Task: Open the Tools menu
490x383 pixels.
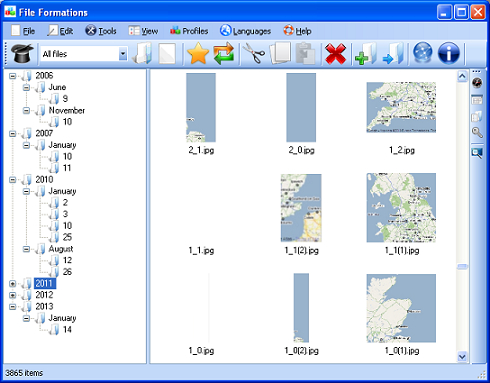Action: (101, 31)
